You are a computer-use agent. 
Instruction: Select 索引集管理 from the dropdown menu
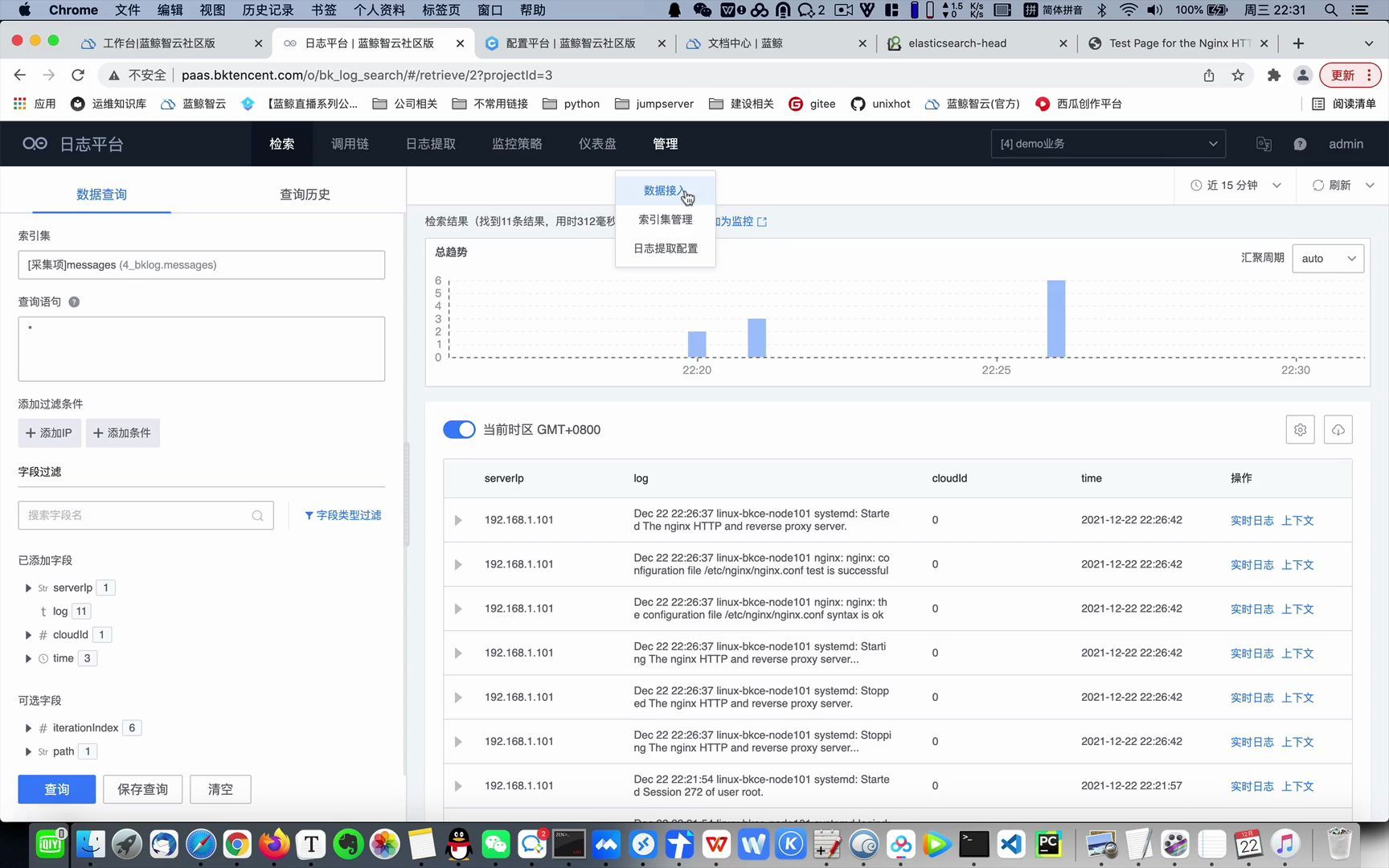click(x=666, y=219)
